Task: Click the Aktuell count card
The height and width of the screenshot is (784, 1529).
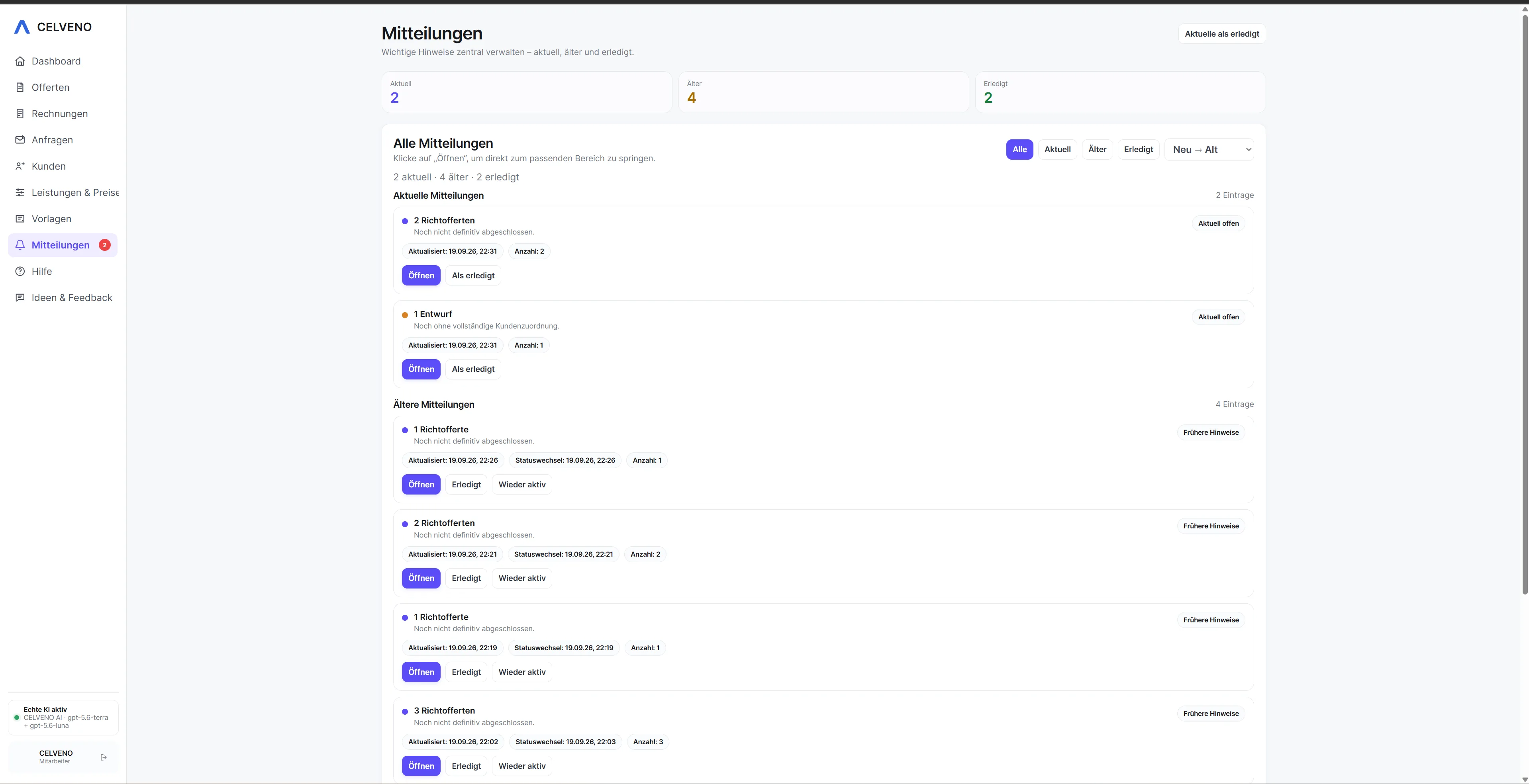Action: (x=527, y=92)
